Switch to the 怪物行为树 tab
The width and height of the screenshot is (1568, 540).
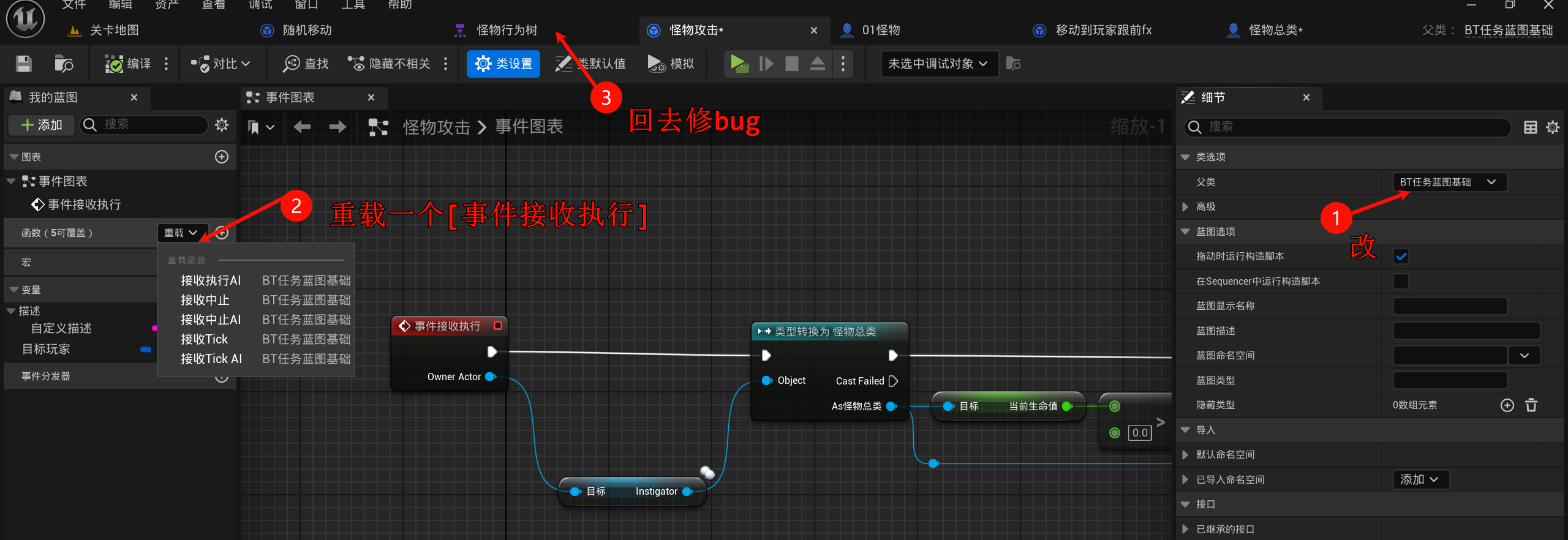click(x=506, y=30)
